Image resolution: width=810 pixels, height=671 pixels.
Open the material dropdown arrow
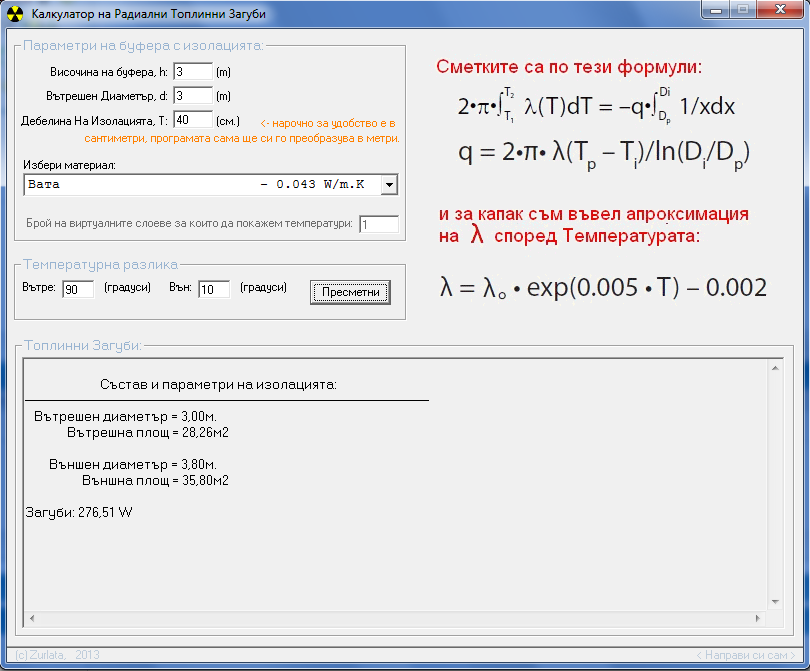point(389,185)
